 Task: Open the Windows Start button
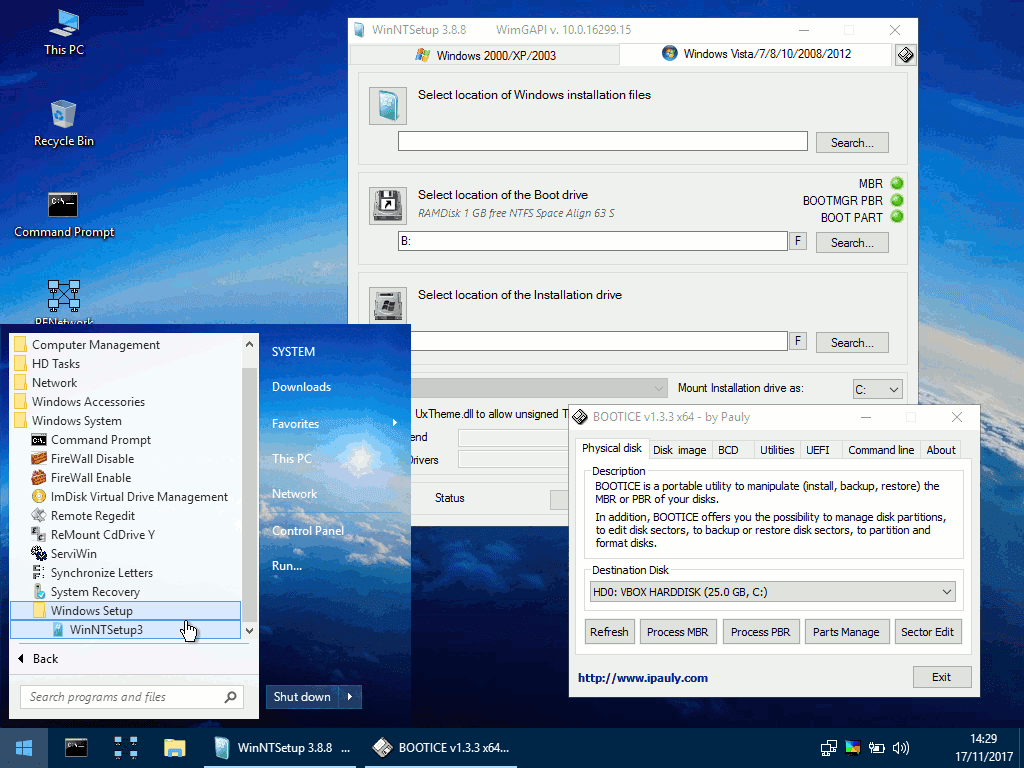click(x=24, y=748)
